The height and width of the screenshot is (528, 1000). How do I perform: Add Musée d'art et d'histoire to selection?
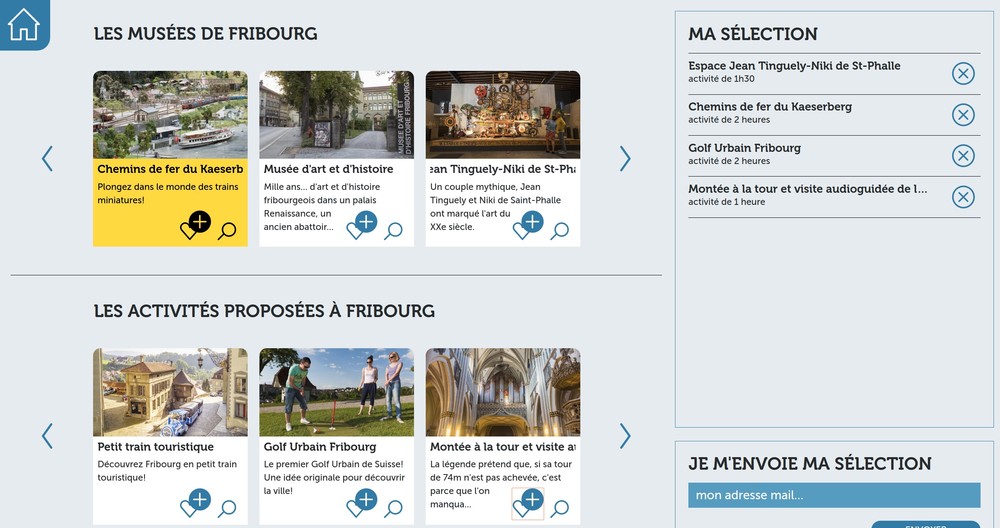pos(362,225)
